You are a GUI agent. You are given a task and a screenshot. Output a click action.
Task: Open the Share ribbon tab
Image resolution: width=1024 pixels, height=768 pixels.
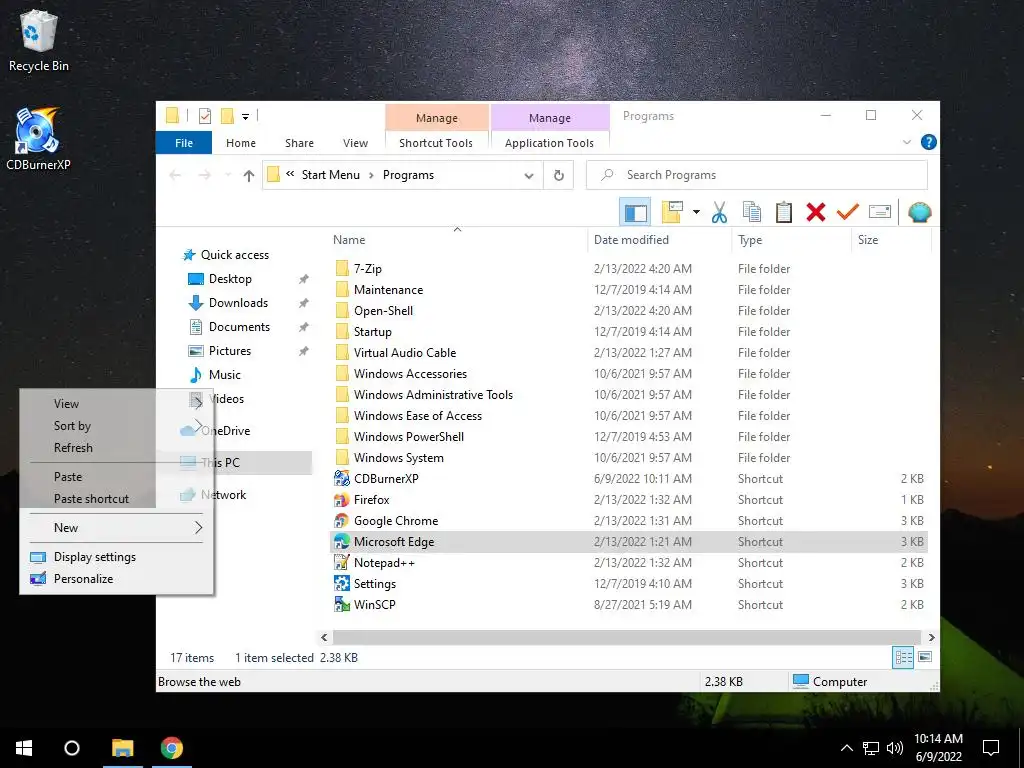299,142
